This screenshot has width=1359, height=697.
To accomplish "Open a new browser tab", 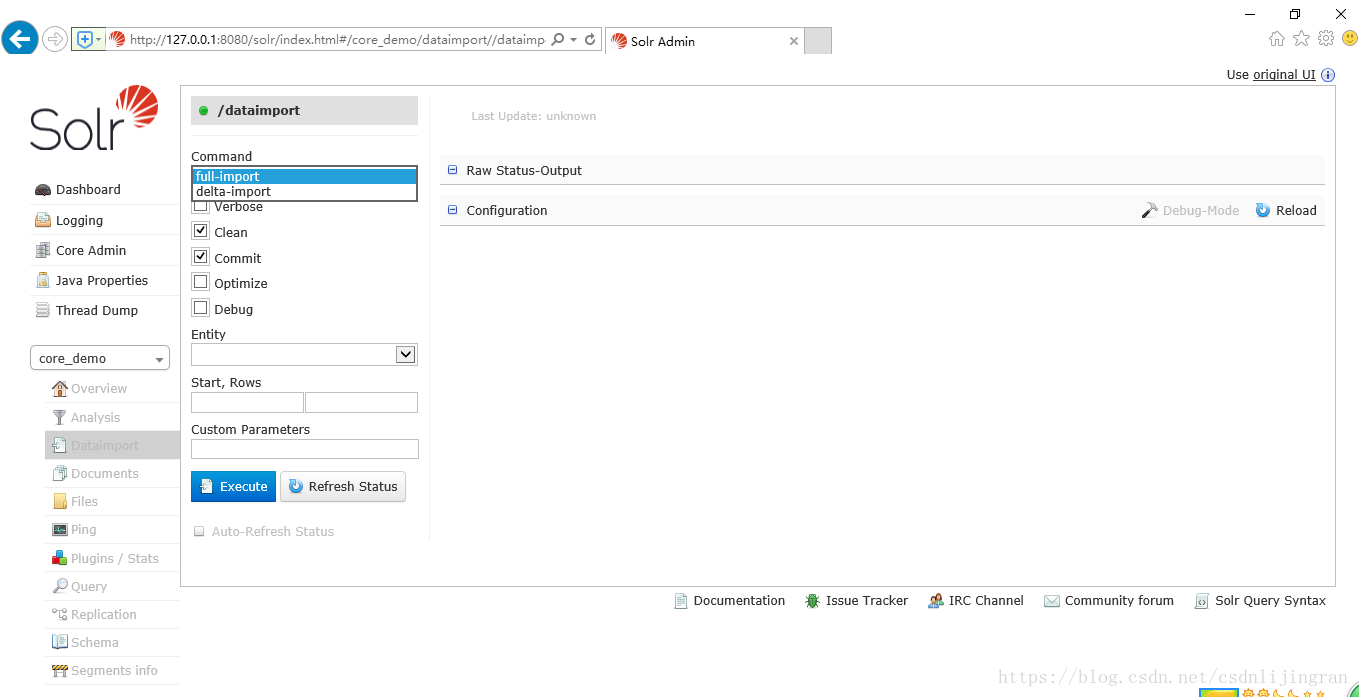I will (818, 41).
